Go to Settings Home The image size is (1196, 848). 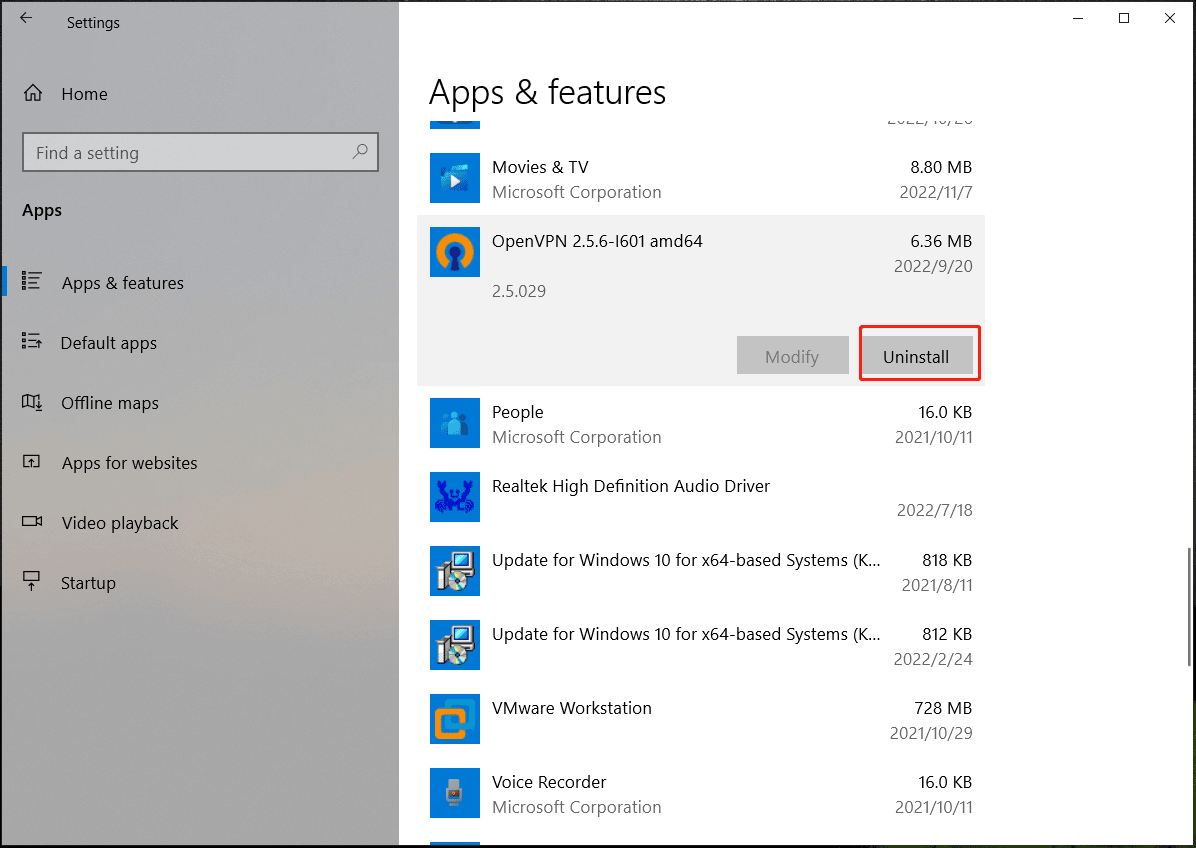pos(84,94)
